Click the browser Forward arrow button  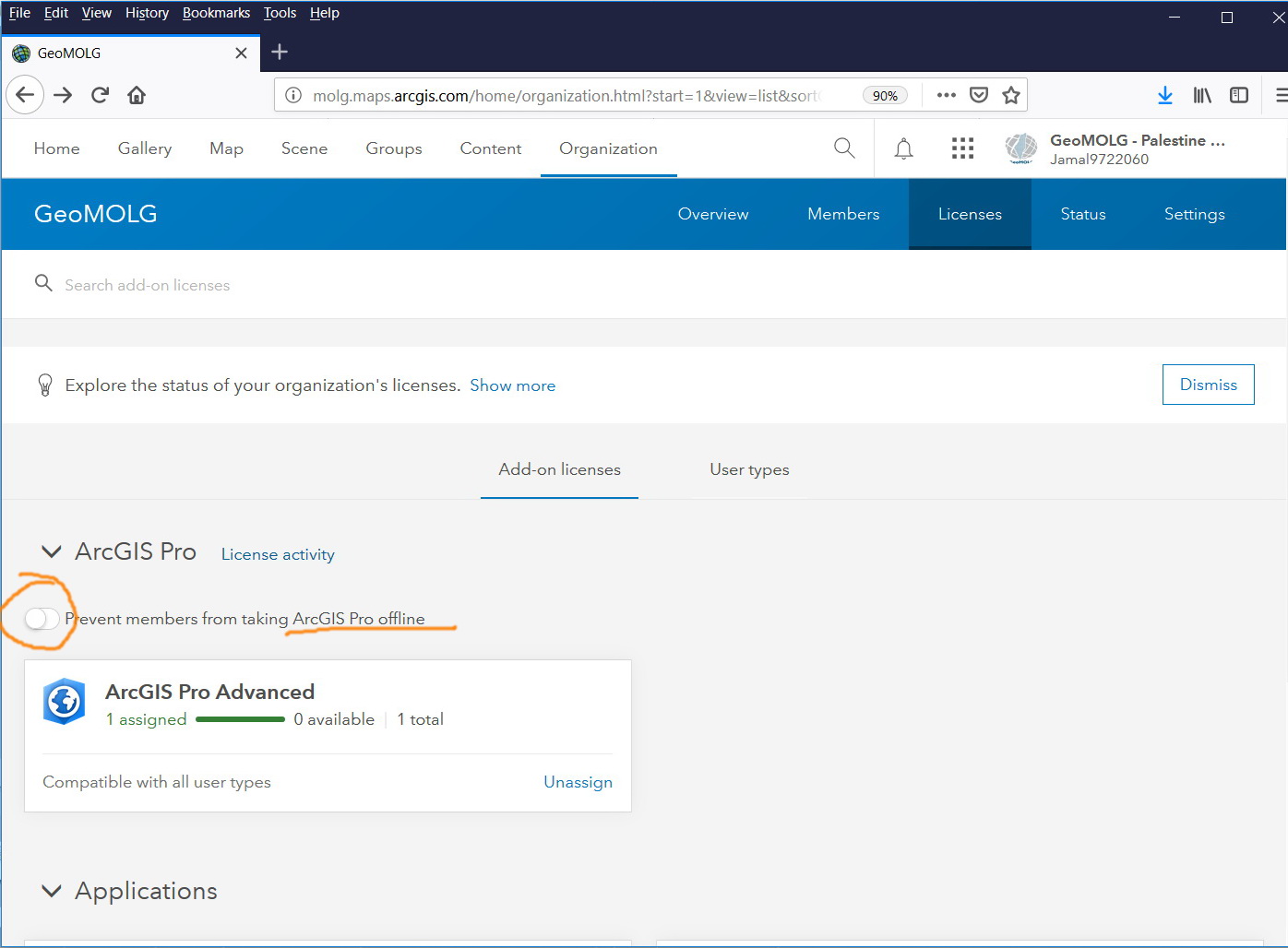pyautogui.click(x=63, y=95)
